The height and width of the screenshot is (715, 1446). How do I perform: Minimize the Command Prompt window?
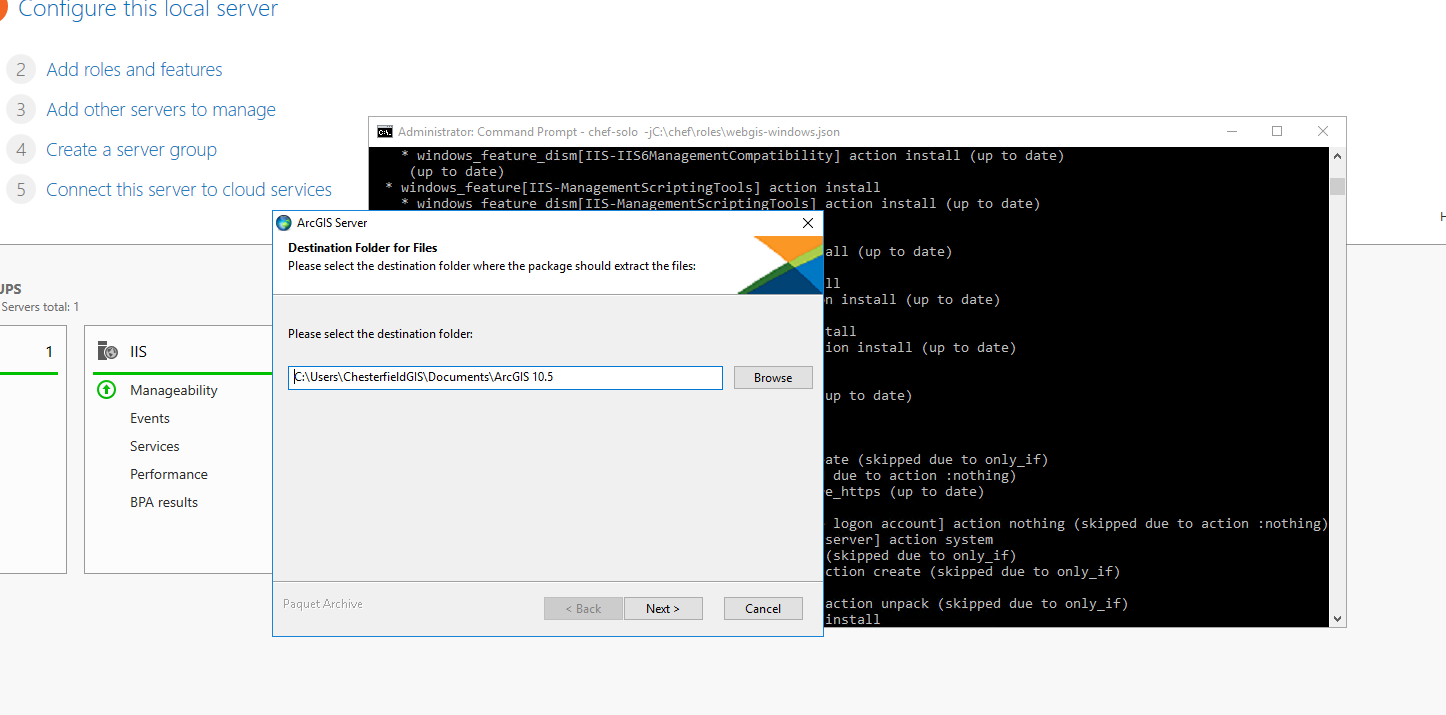coord(1231,131)
